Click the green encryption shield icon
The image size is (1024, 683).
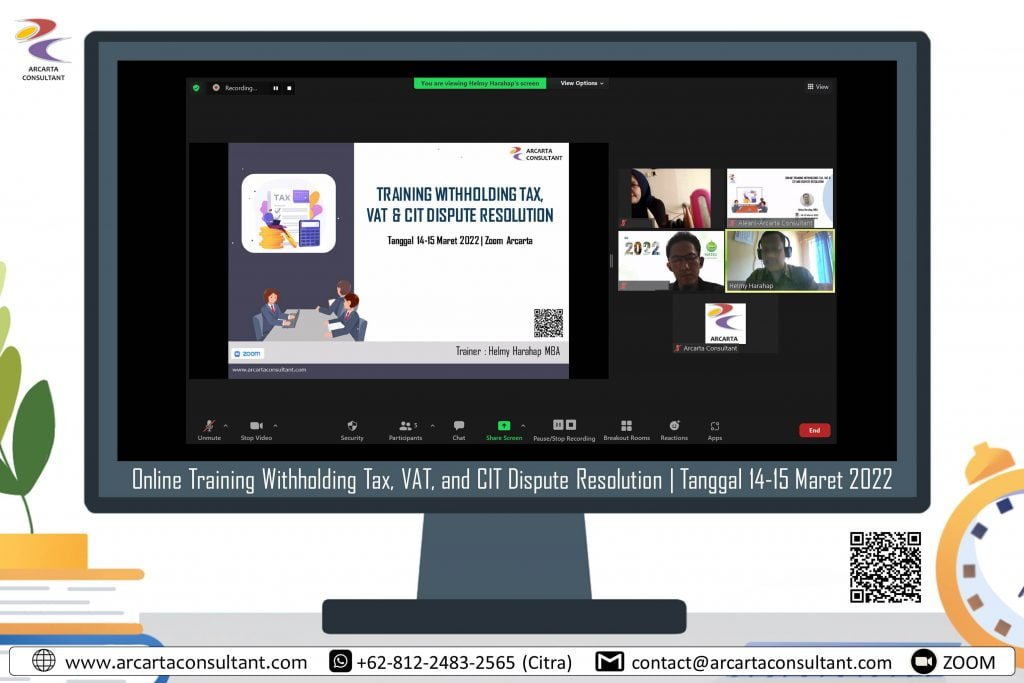coord(196,88)
